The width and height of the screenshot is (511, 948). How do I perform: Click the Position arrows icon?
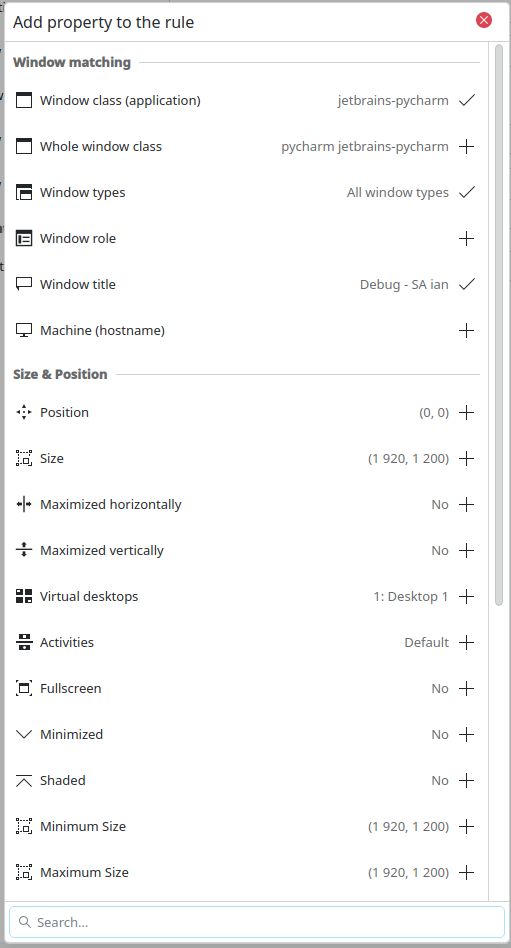24,412
